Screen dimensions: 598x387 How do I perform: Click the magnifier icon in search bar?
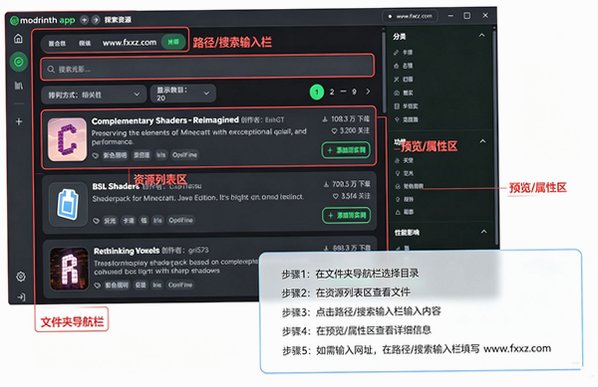click(51, 69)
